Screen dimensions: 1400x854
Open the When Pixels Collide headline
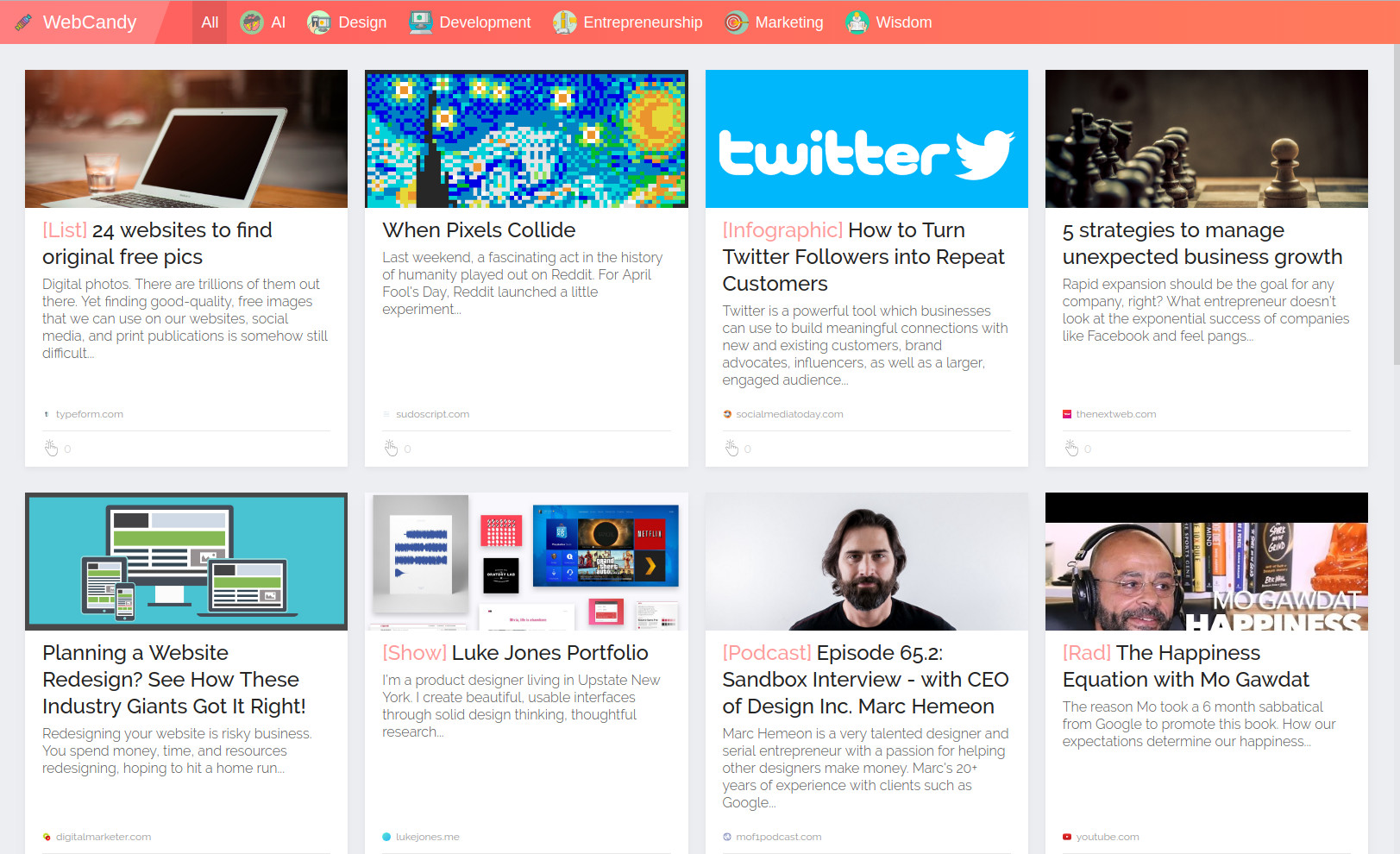(x=479, y=230)
